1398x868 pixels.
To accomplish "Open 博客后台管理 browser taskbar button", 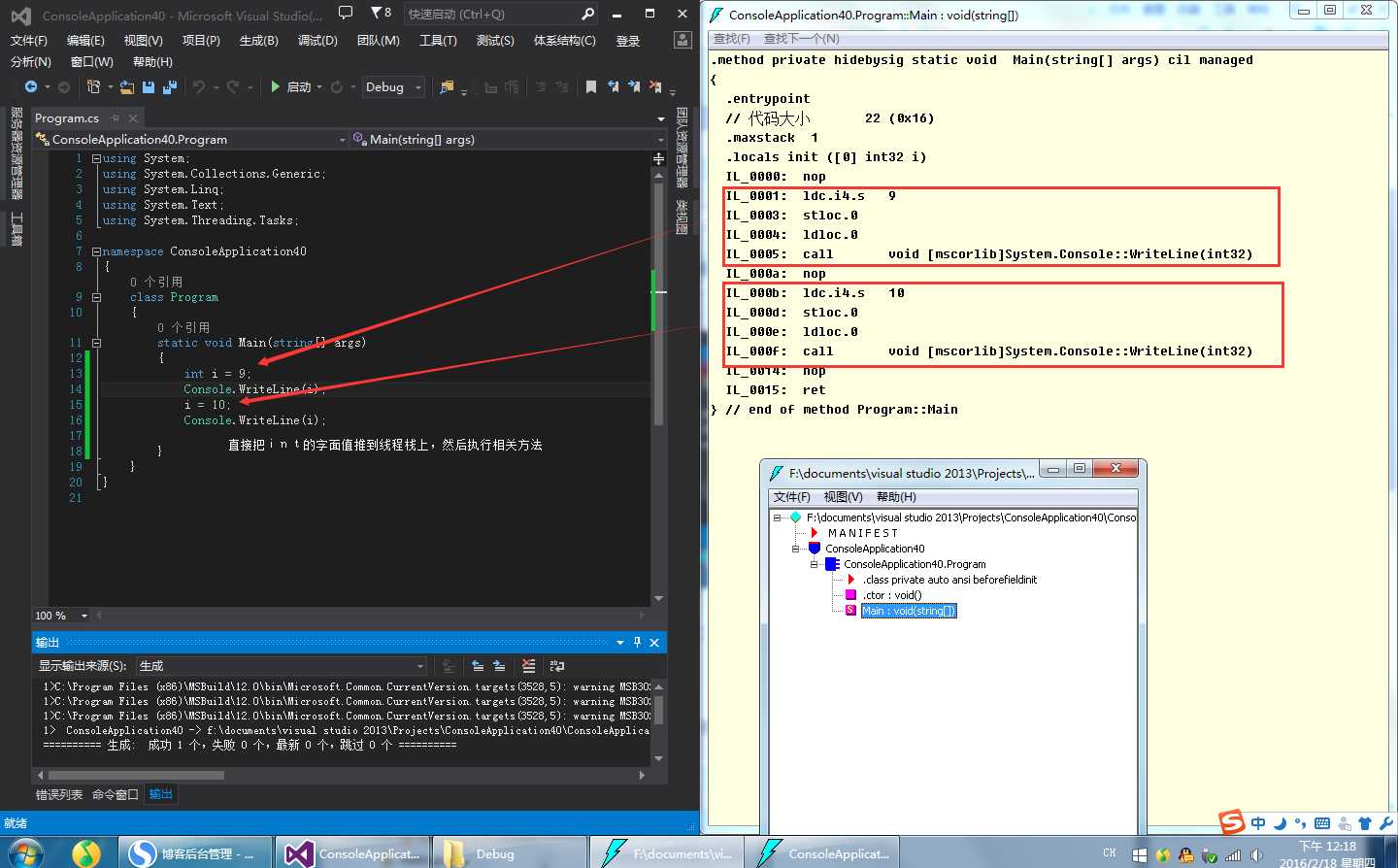I will pos(197,853).
